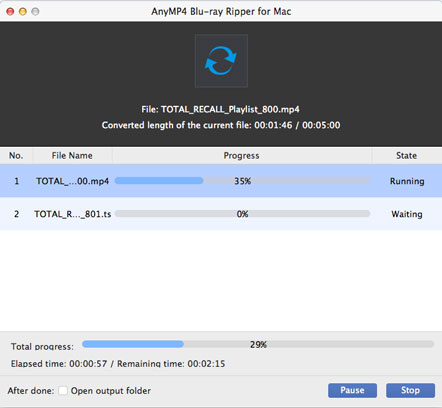Click the Total progress label
442x408 pixels.
pos(42,346)
